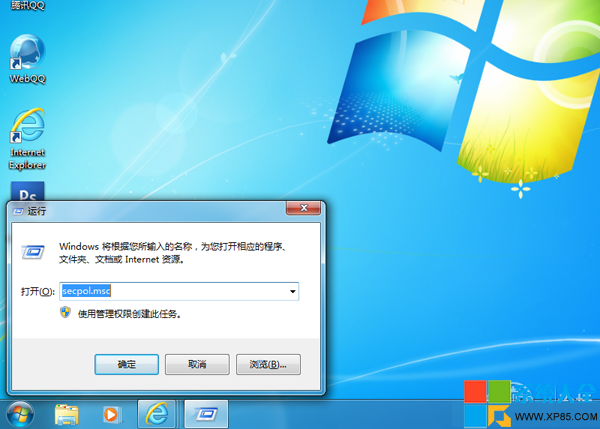Switch to Internet Explorer taskbar button

tap(157, 414)
